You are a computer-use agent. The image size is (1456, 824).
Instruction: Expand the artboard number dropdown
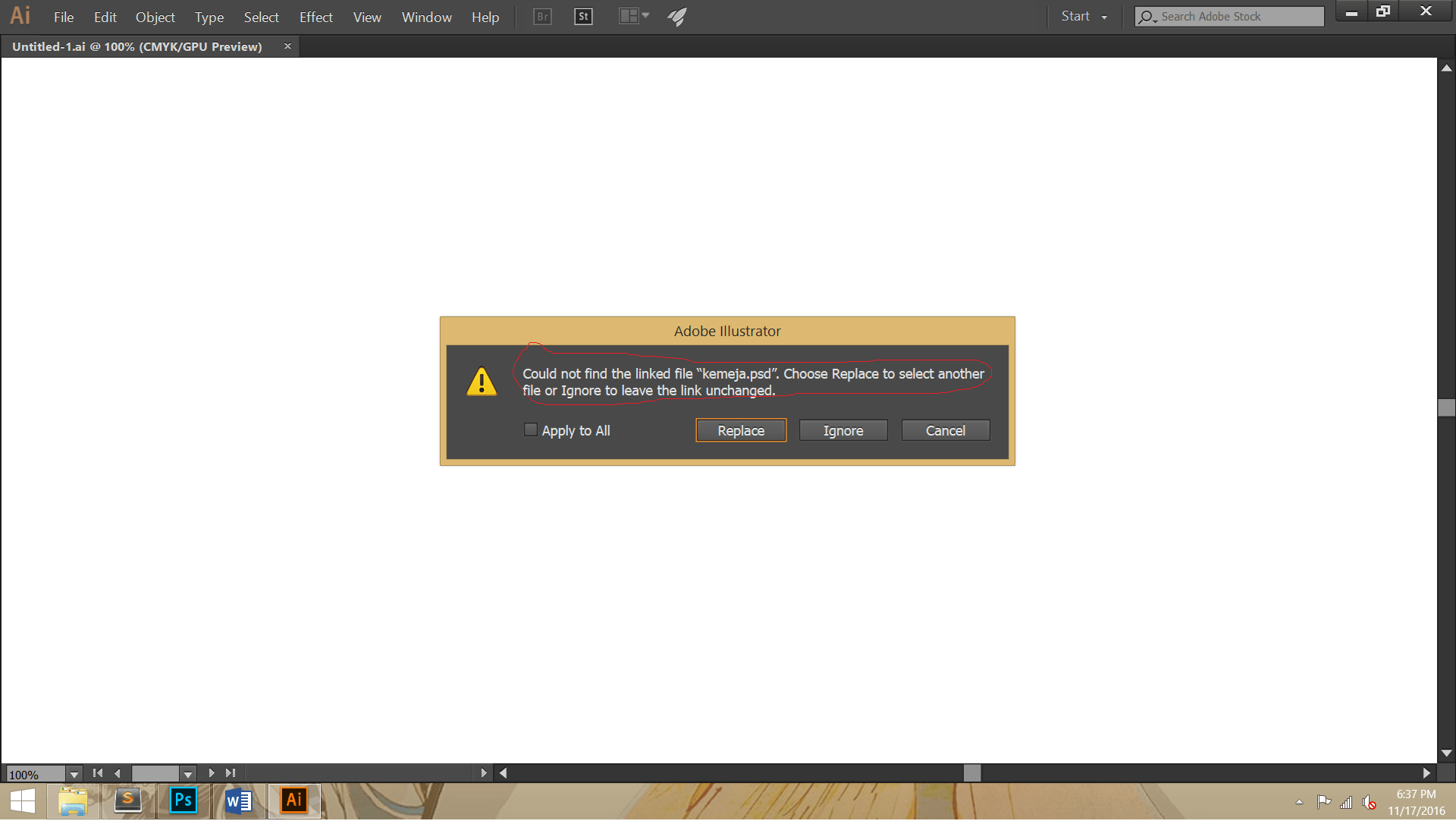(x=187, y=775)
